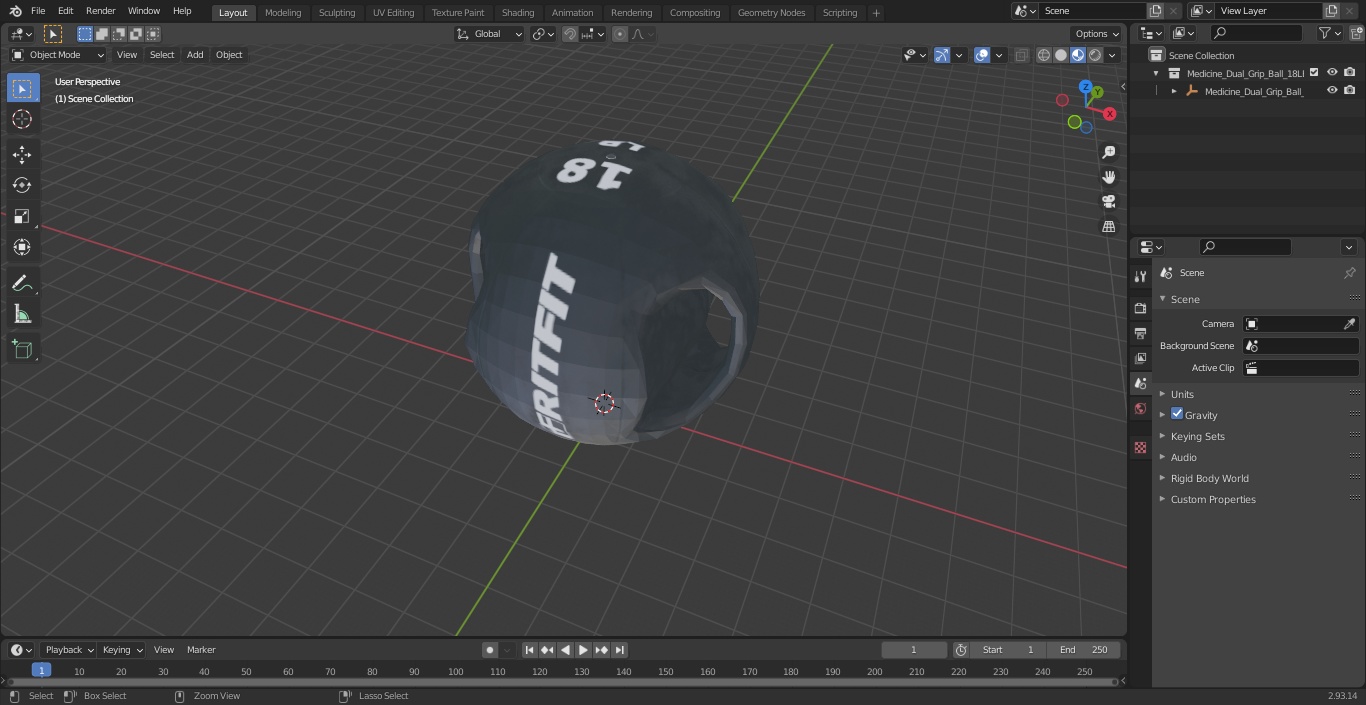Image resolution: width=1366 pixels, height=705 pixels.
Task: Switch to the Modeling workspace tab
Action: 283,13
